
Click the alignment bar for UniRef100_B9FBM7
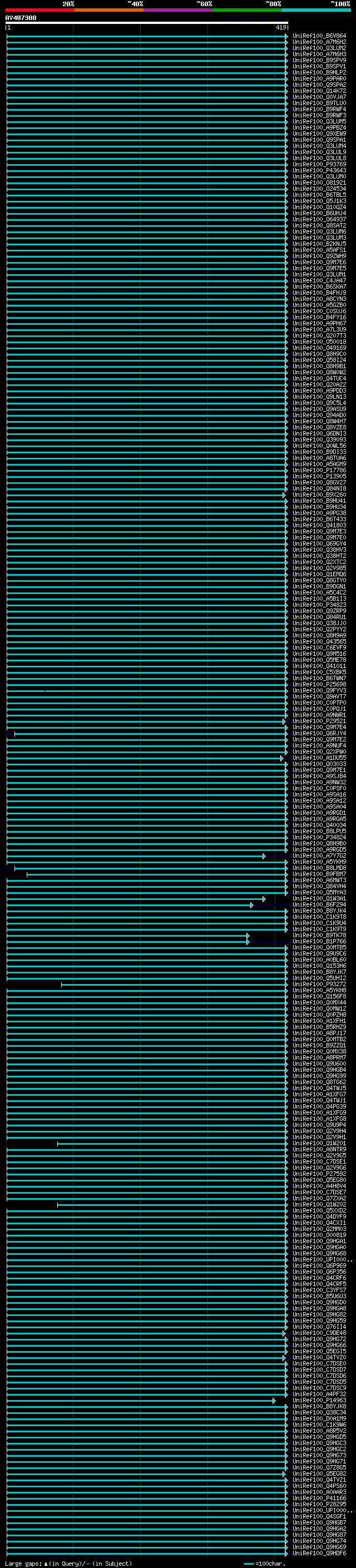(157, 874)
